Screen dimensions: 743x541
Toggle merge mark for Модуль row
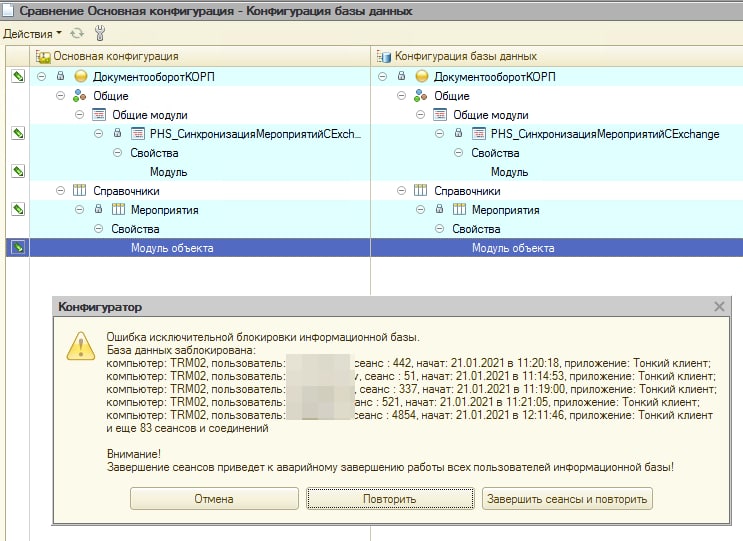(18, 171)
